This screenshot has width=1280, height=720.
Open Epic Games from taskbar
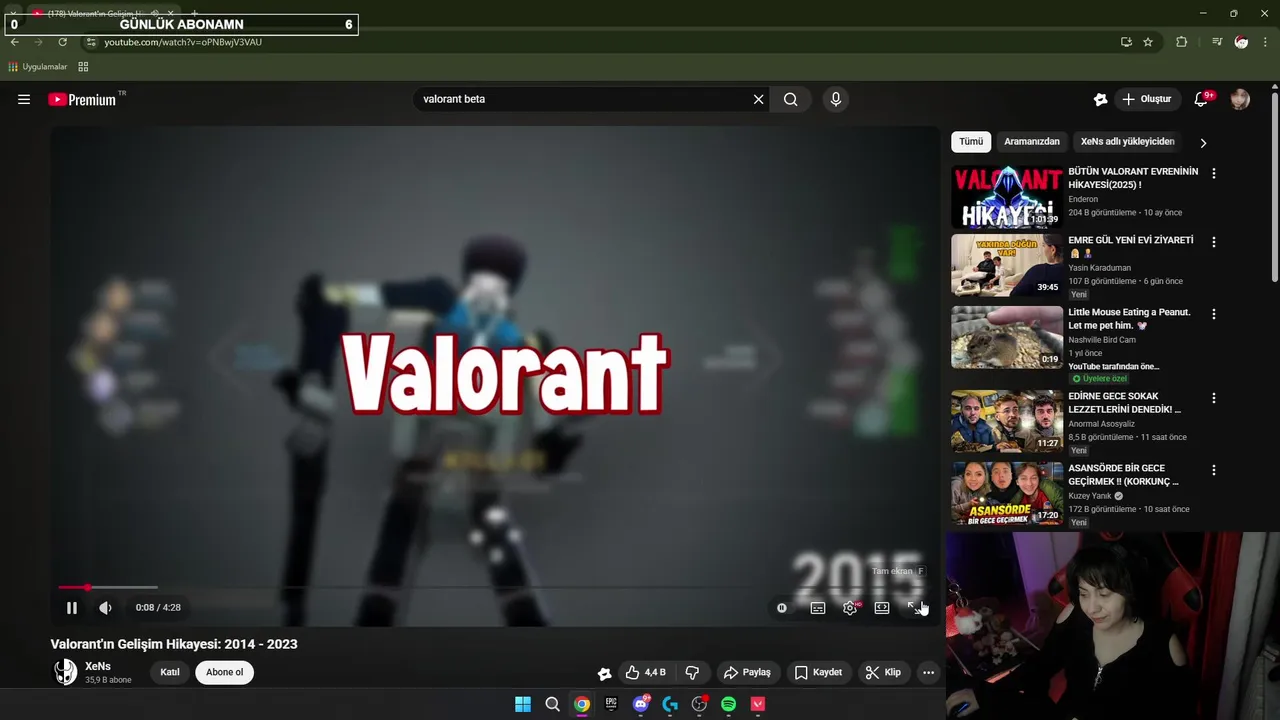[x=611, y=704]
